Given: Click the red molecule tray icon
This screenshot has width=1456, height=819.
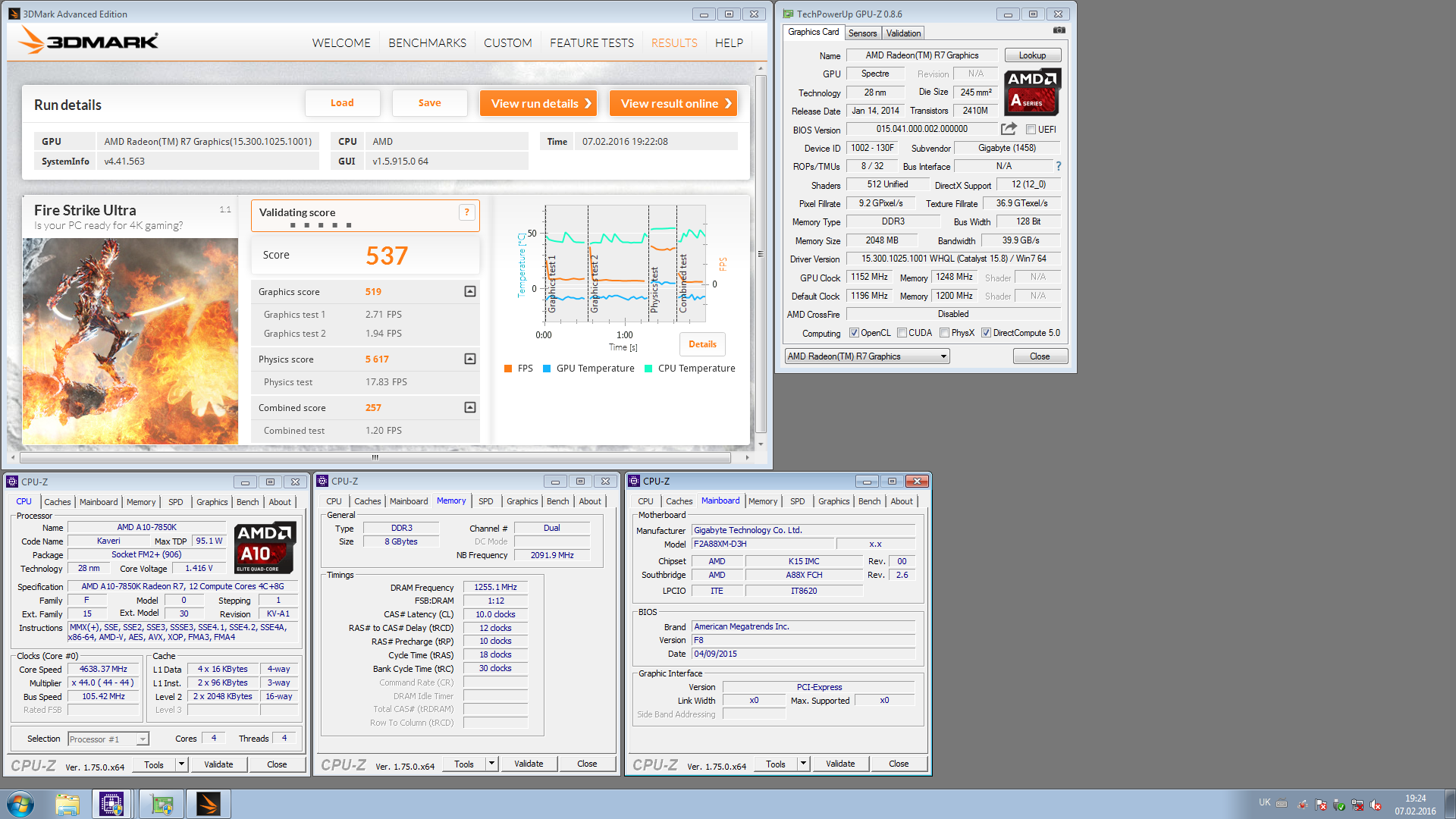Looking at the screenshot, I should [1302, 805].
